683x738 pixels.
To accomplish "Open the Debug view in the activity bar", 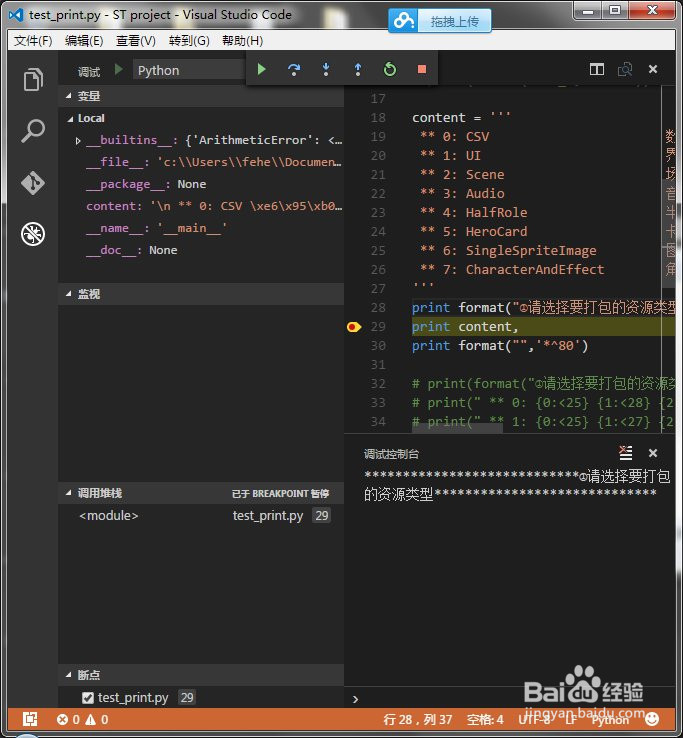I will [33, 233].
